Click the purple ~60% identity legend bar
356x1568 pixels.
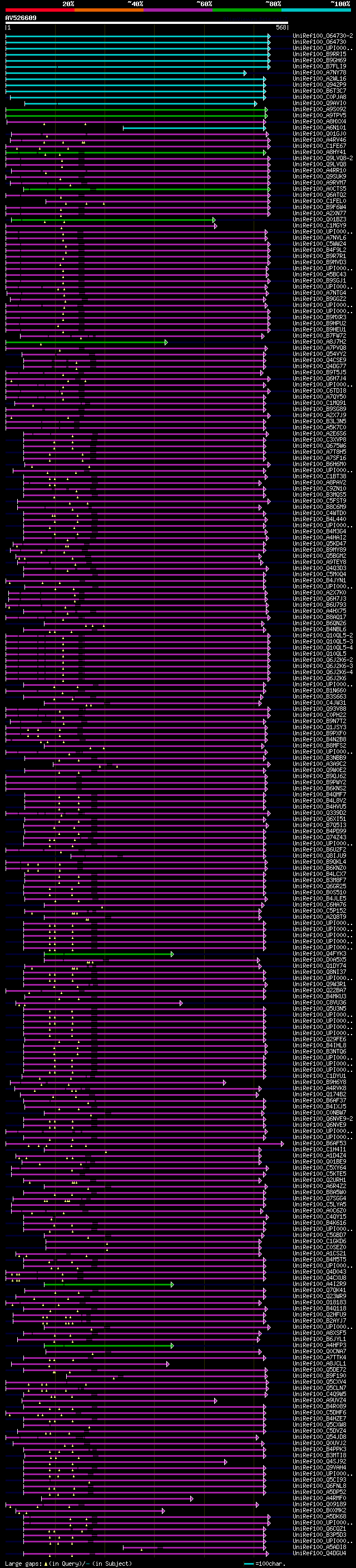point(179,11)
